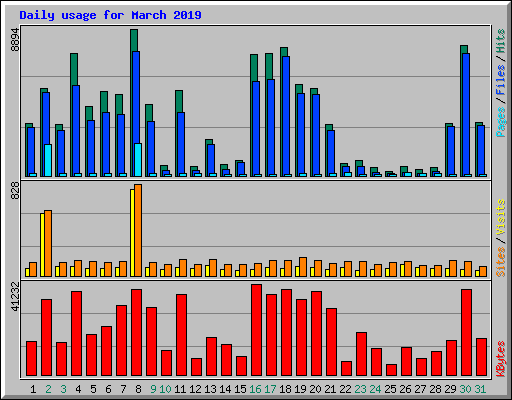Screen dimensions: 512x400
Task: Click day label 19 on the x-axis
Action: [x=300, y=389]
